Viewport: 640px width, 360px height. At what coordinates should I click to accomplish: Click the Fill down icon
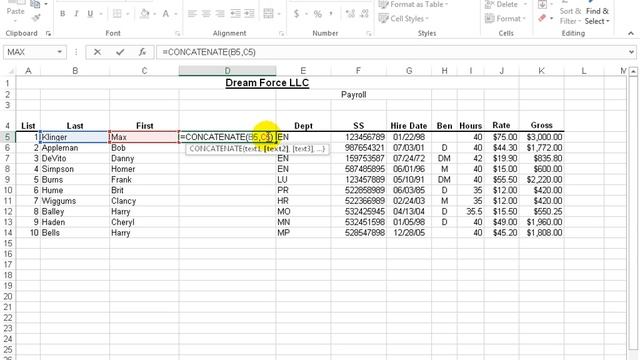[542, 4]
